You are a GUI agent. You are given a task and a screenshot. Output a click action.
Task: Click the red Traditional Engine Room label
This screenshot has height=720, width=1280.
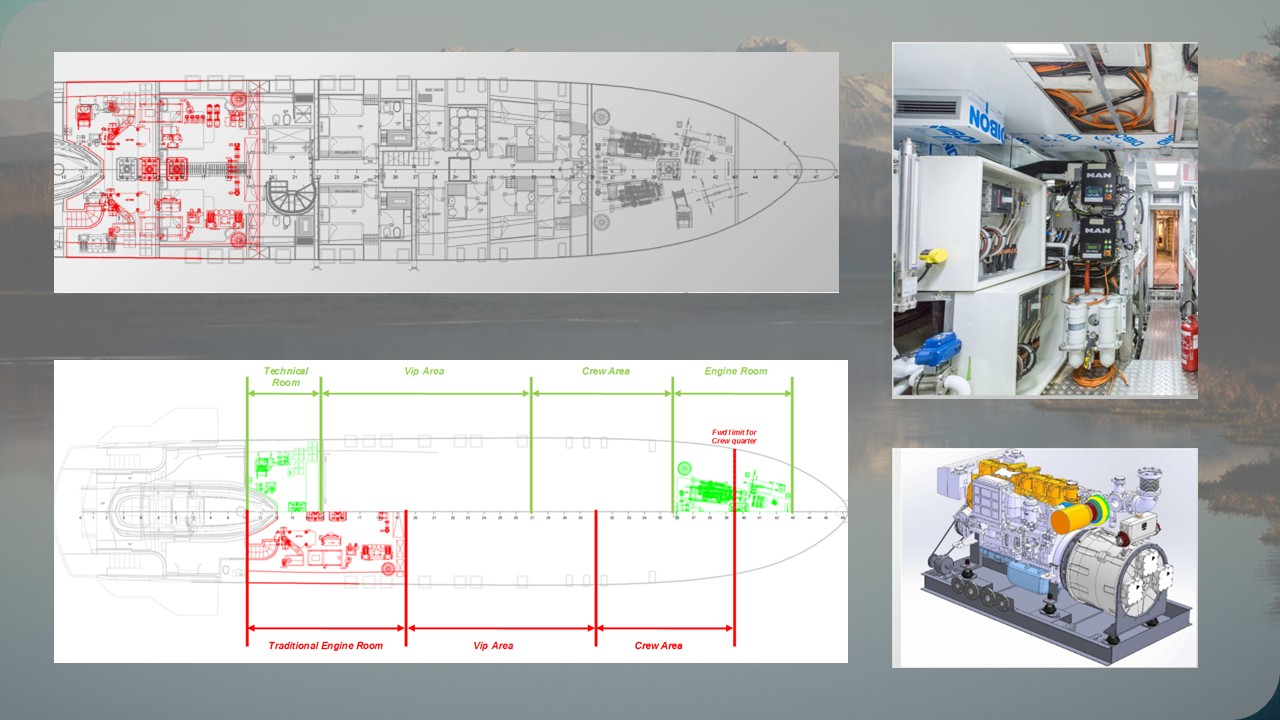pyautogui.click(x=325, y=646)
